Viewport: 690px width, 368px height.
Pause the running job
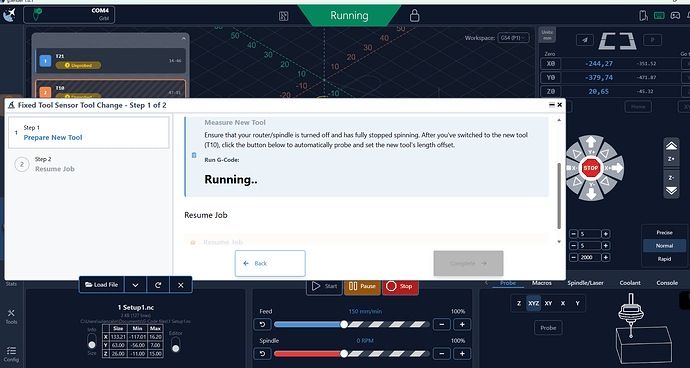[363, 286]
